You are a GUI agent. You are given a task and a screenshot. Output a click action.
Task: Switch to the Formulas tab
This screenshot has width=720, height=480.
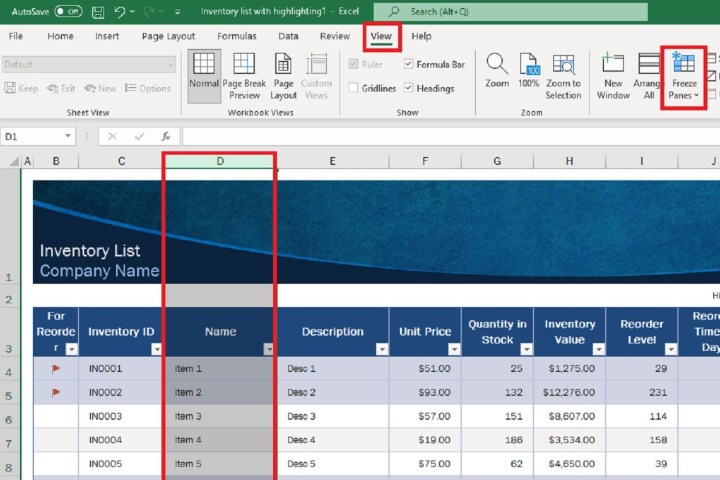click(x=237, y=36)
